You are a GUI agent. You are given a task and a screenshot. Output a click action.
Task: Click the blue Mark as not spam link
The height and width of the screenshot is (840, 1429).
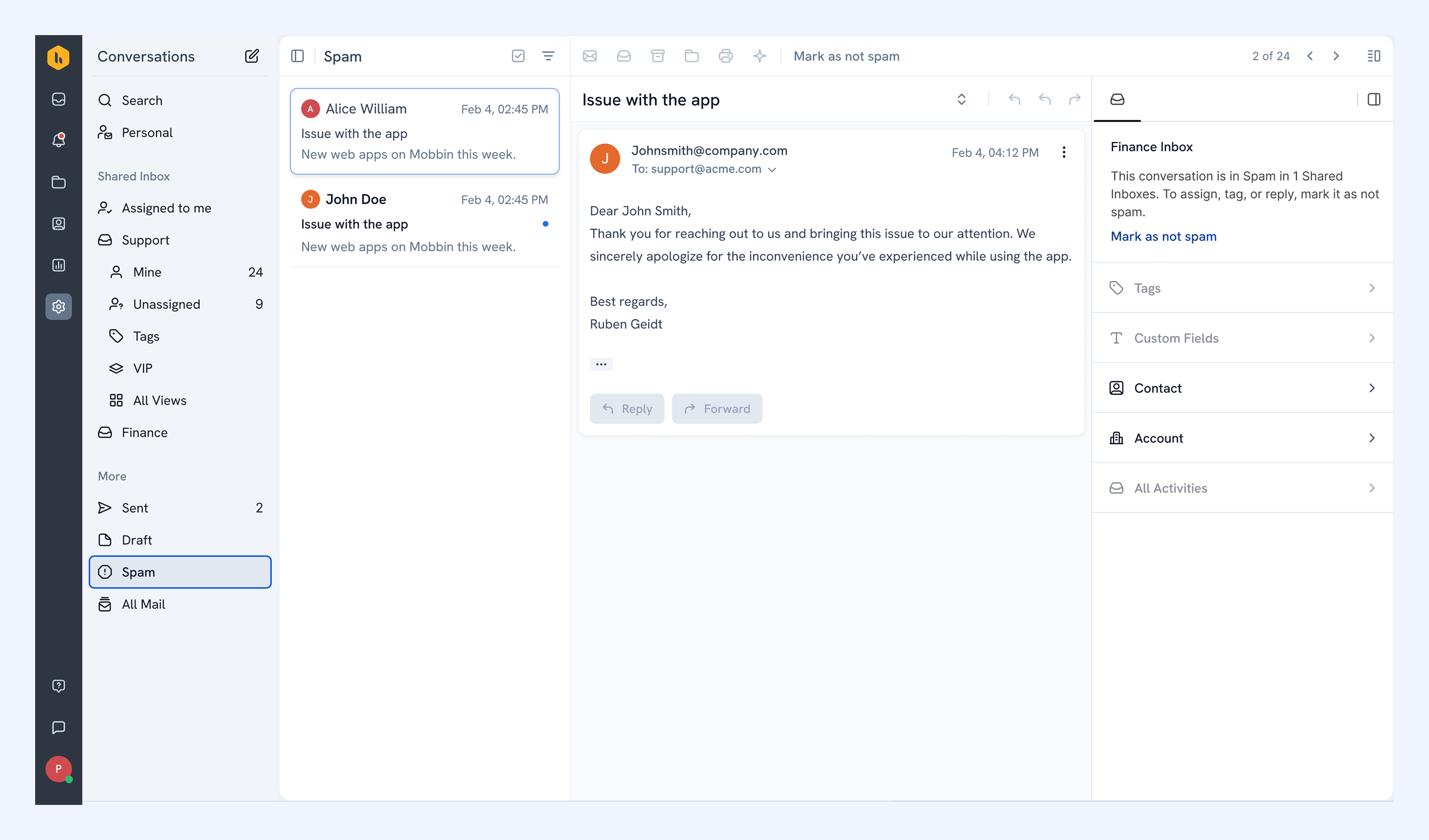pyautogui.click(x=1164, y=237)
